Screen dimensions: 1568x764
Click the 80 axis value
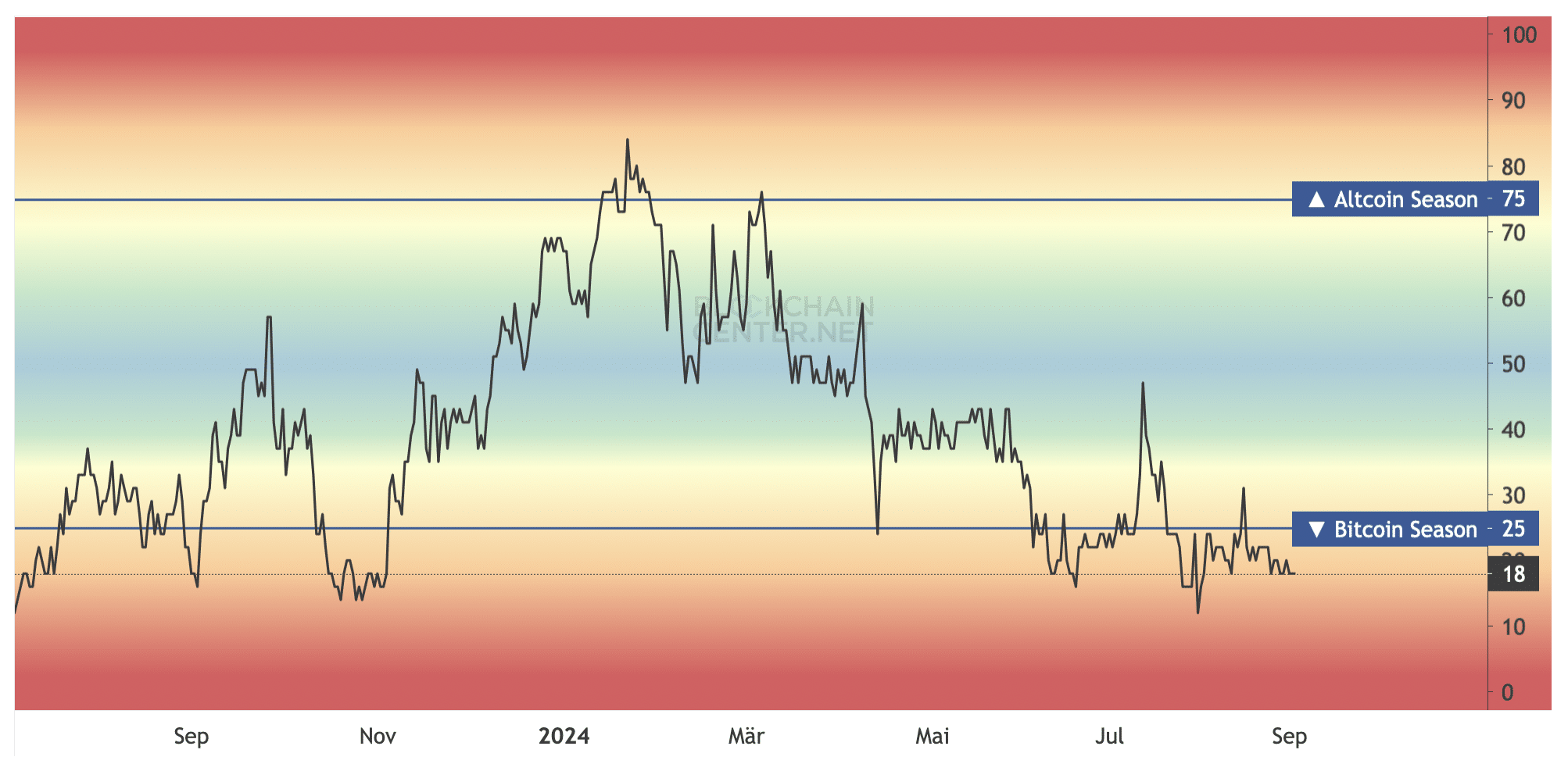tap(1513, 166)
